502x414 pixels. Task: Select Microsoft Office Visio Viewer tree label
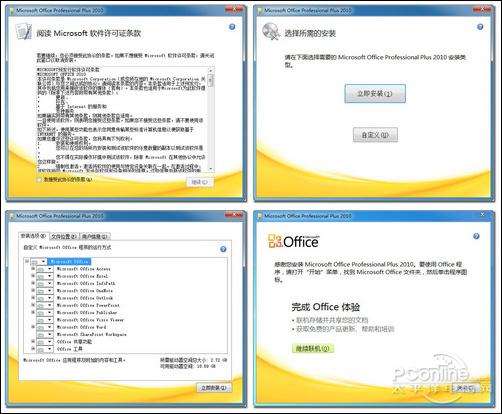coord(90,320)
